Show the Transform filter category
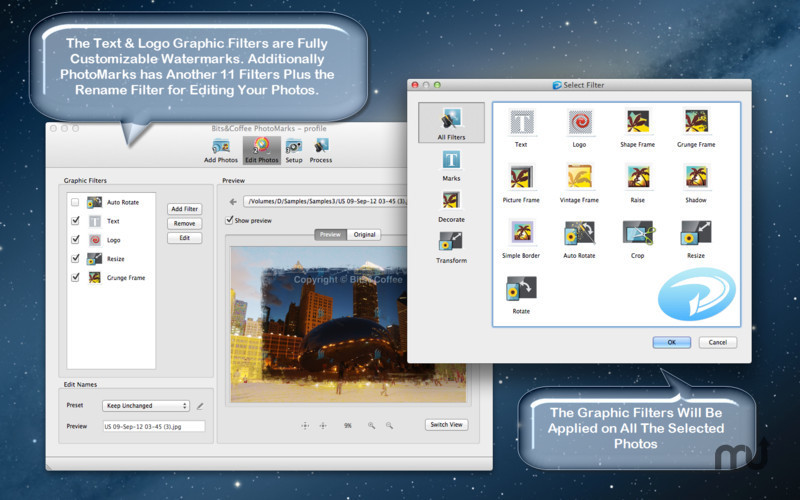 tap(451, 244)
